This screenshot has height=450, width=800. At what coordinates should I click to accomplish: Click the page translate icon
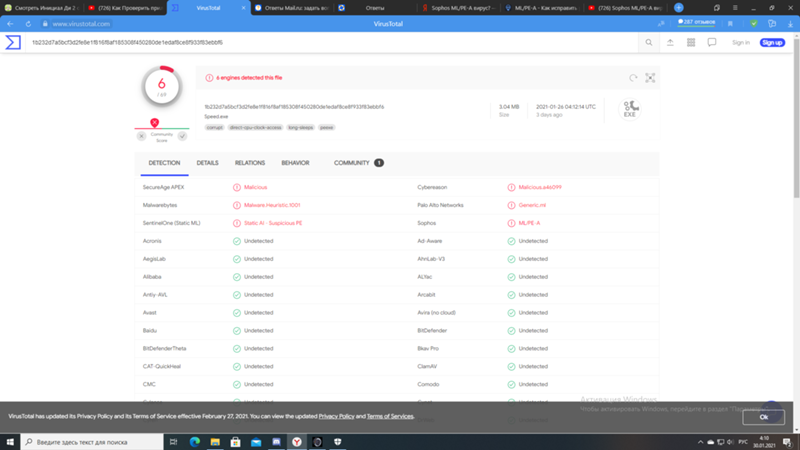[x=661, y=24]
